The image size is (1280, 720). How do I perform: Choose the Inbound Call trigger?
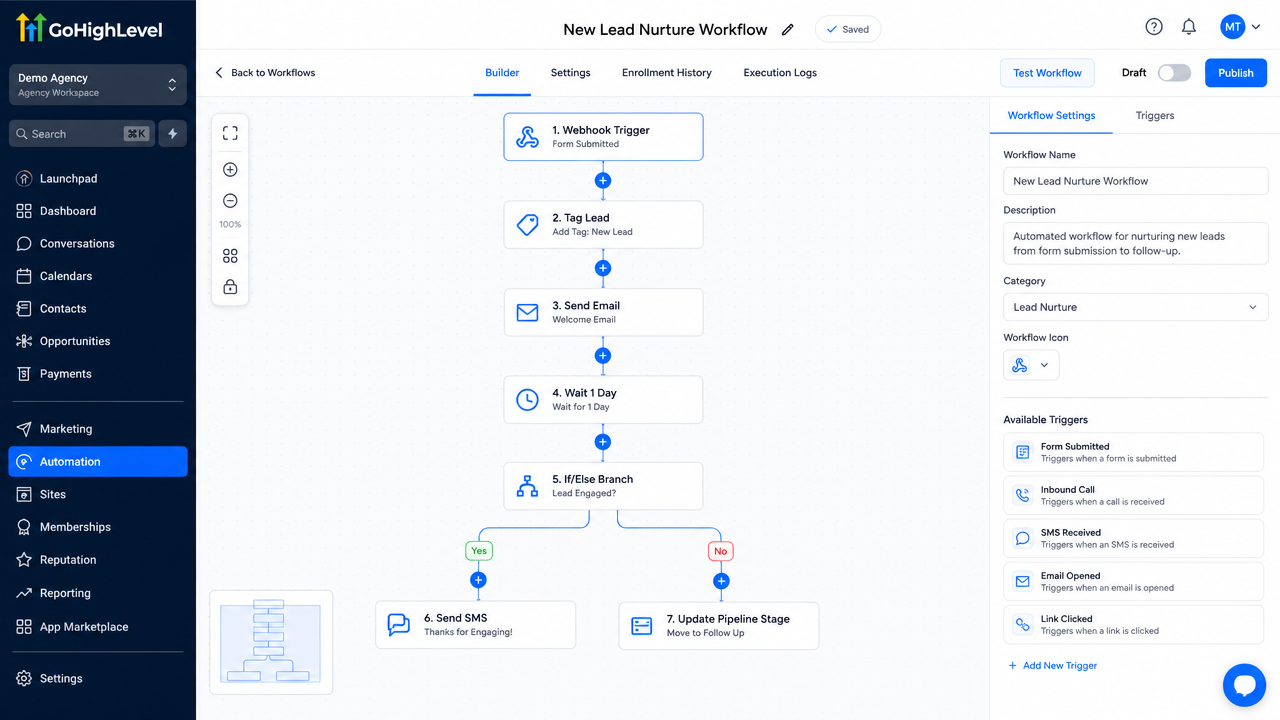[1134, 496]
